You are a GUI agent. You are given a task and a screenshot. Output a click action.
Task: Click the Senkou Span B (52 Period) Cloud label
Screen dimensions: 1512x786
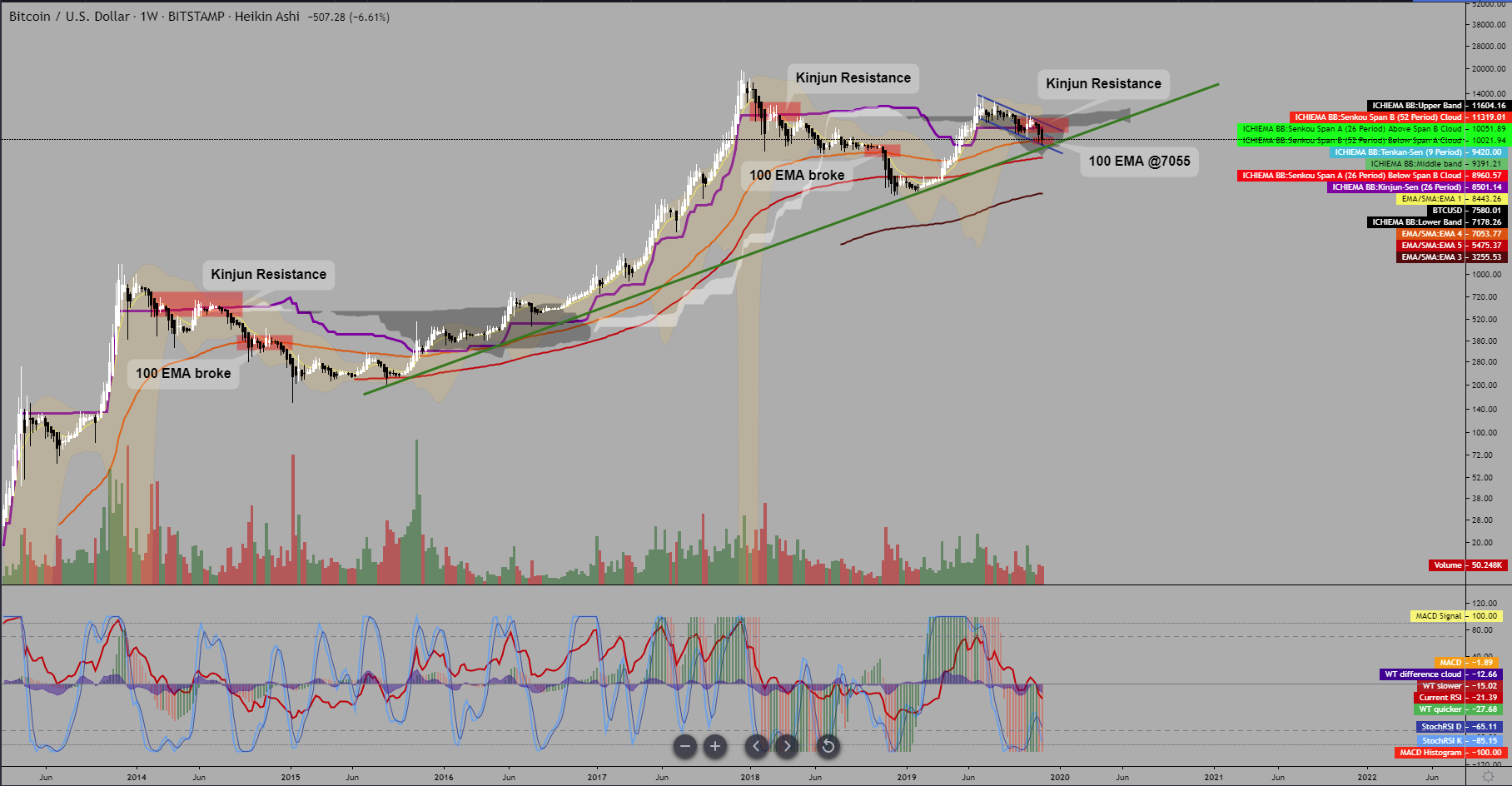[x=1399, y=117]
